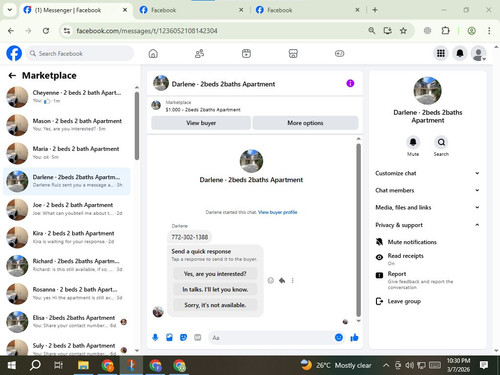
Task: Open the Friends icon in top navigation
Action: click(199, 54)
